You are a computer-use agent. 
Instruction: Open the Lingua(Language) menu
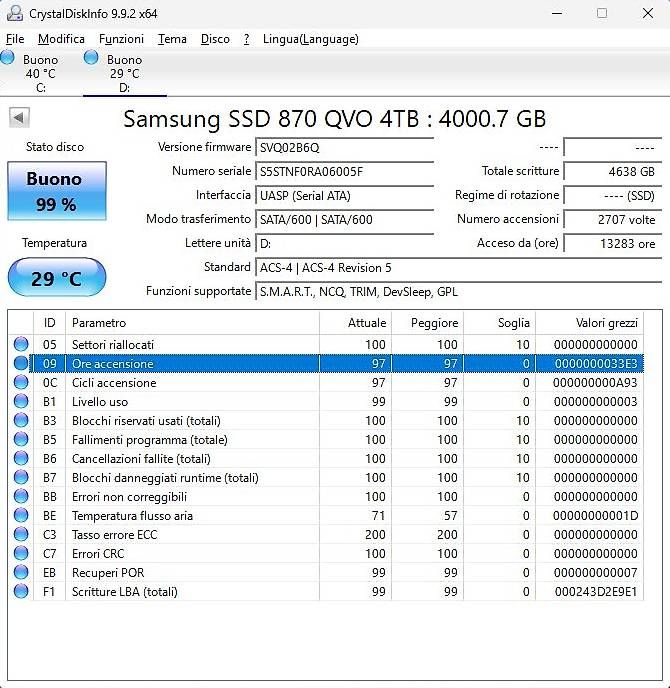pos(311,39)
